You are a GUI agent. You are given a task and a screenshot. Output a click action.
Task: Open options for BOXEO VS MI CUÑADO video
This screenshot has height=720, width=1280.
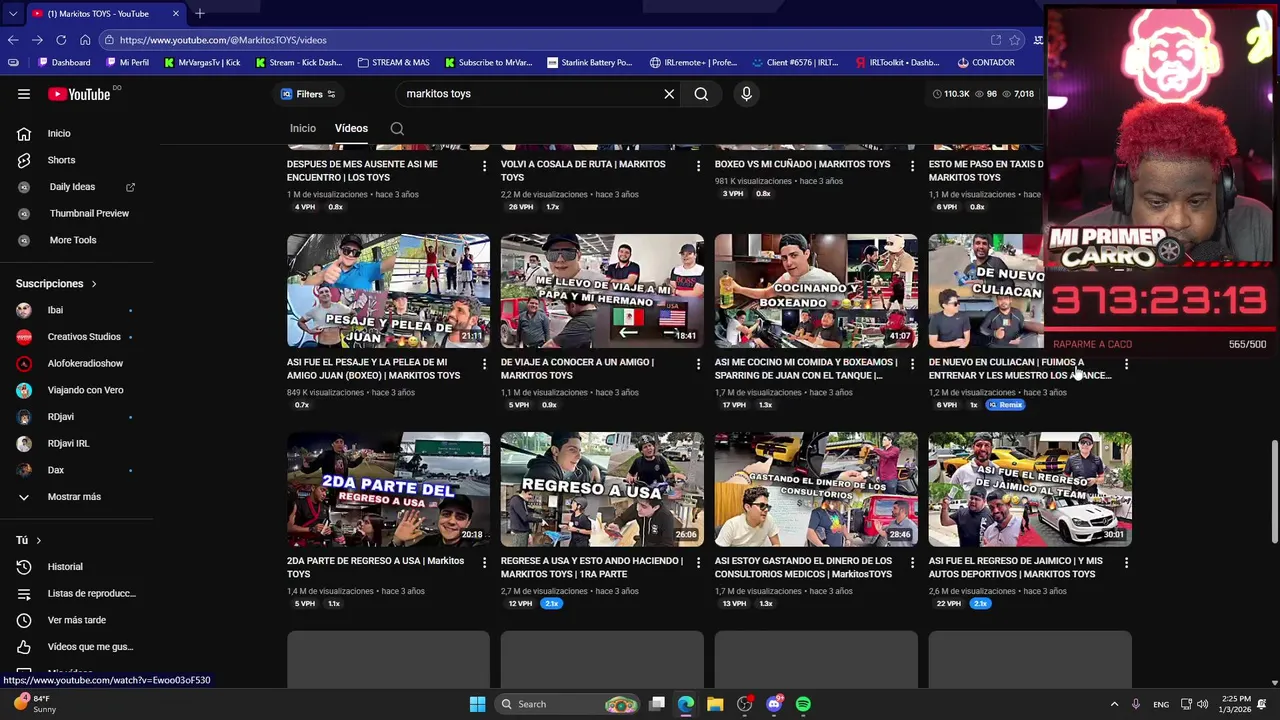912,165
